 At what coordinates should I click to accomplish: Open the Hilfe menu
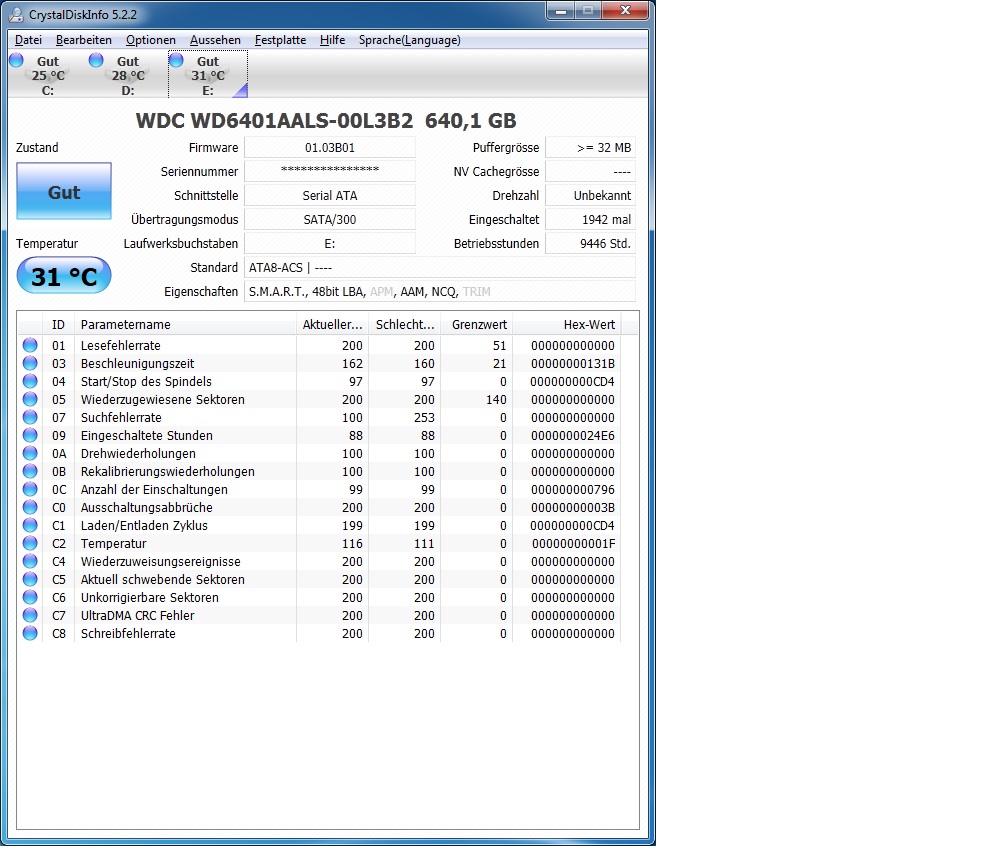(332, 40)
